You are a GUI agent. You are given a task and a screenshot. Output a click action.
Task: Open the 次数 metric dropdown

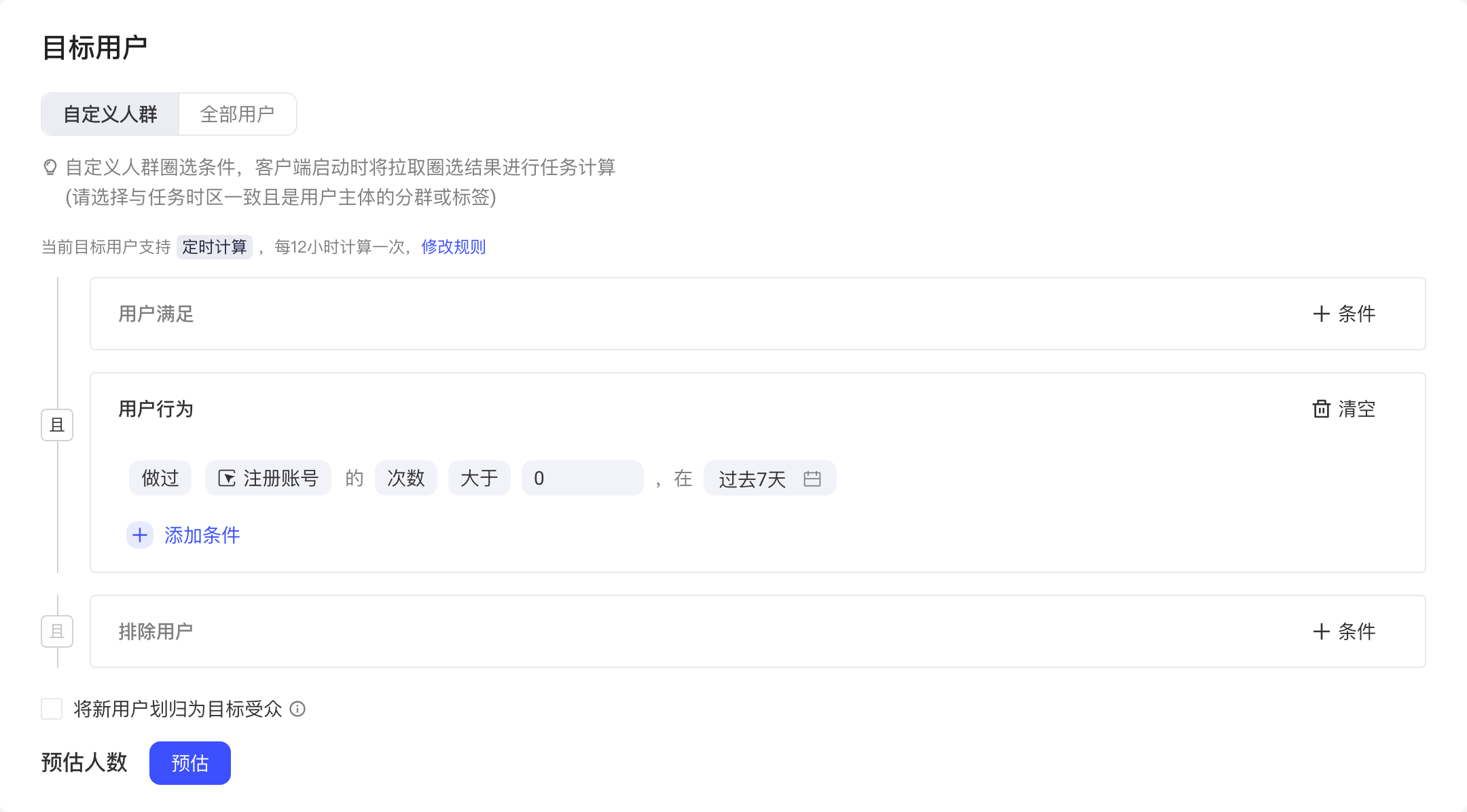click(x=405, y=478)
